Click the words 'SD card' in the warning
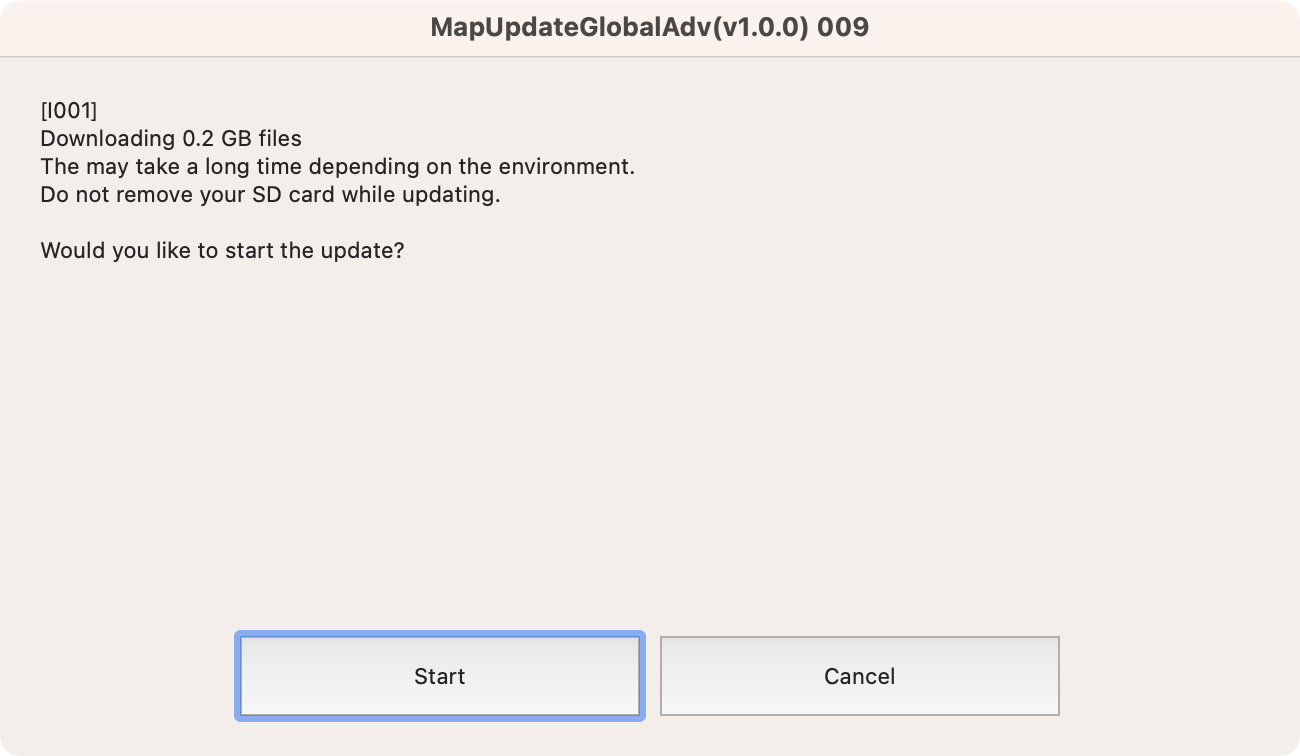Screen dimensions: 1300x756 (x=299, y=194)
